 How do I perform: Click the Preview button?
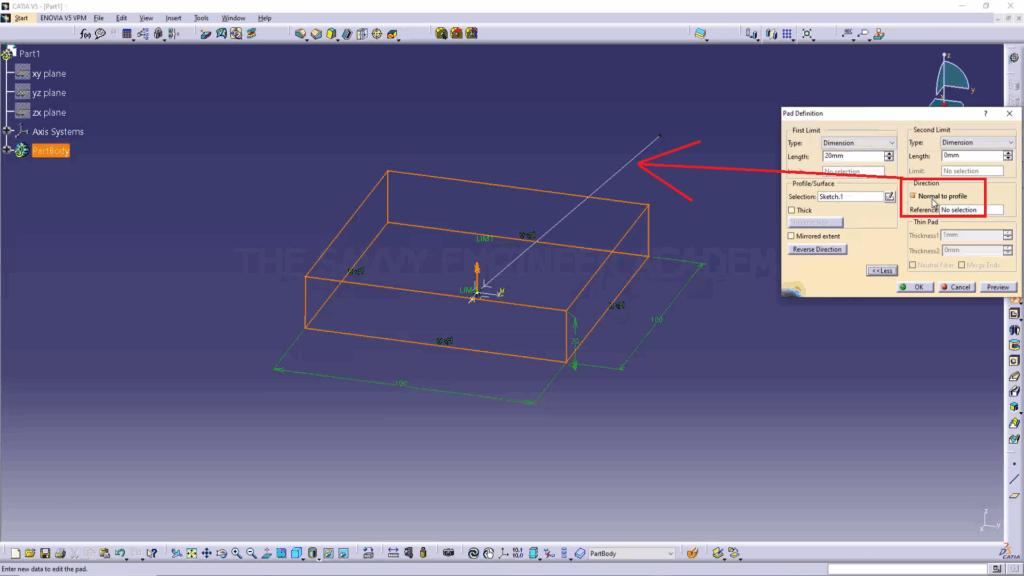tap(997, 287)
